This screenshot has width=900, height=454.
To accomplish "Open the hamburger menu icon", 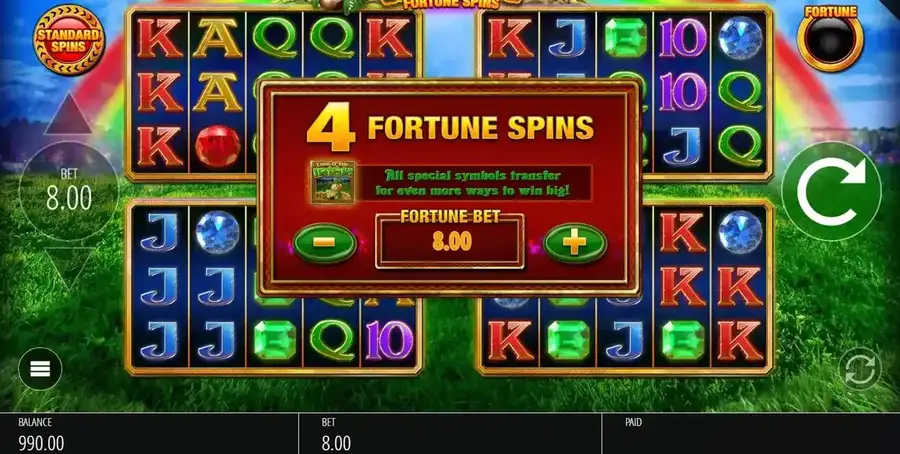I will (x=40, y=369).
